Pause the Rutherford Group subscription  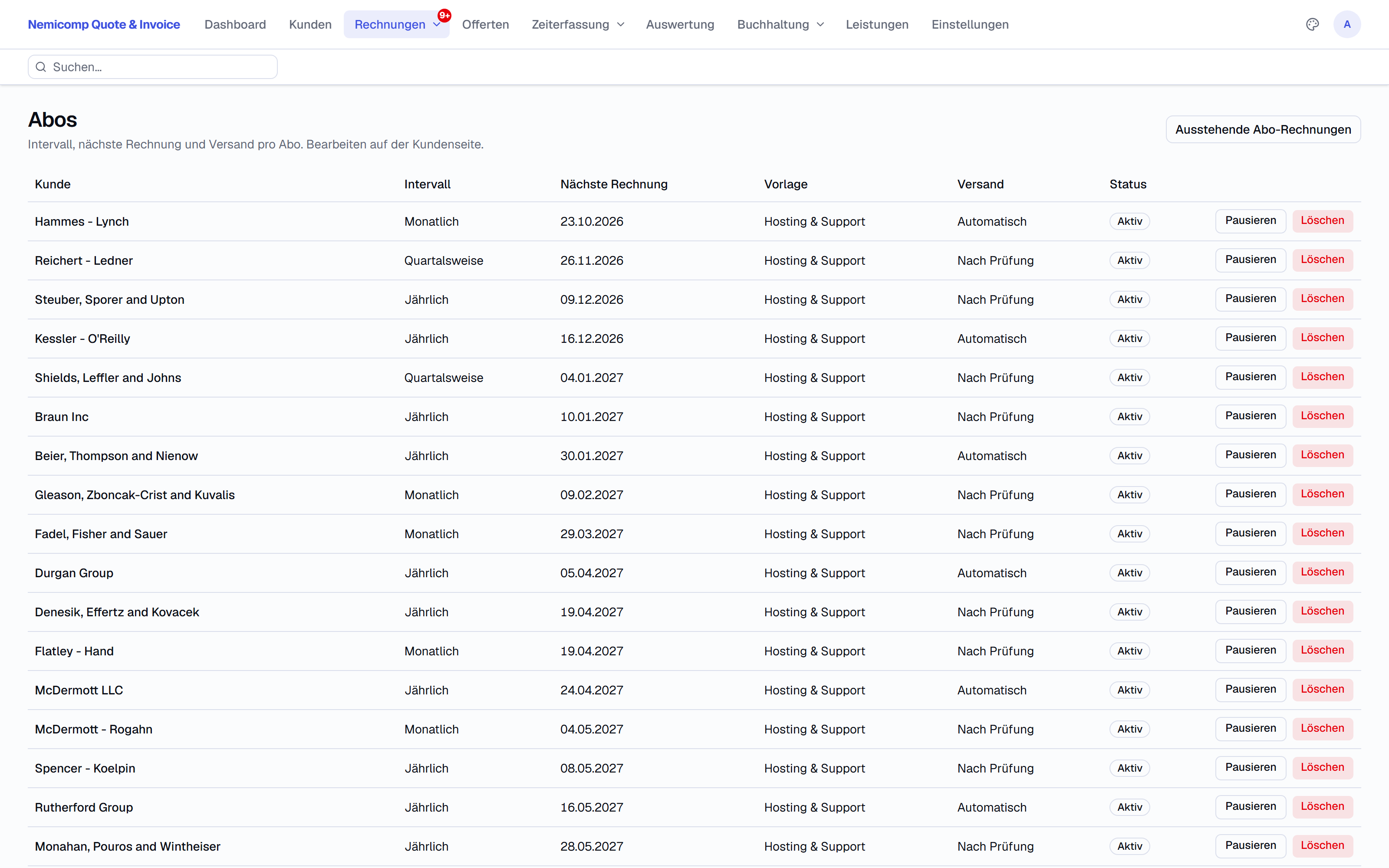coord(1250,806)
